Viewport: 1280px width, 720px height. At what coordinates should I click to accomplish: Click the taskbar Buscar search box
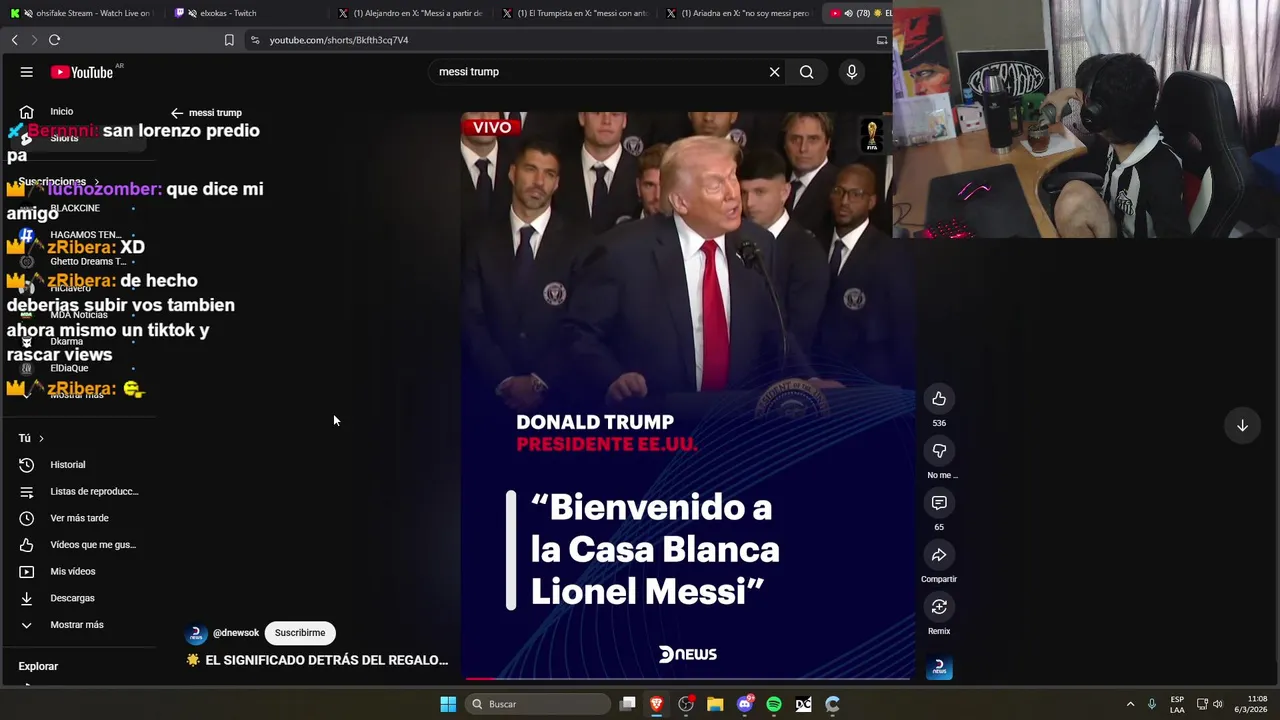(x=538, y=704)
